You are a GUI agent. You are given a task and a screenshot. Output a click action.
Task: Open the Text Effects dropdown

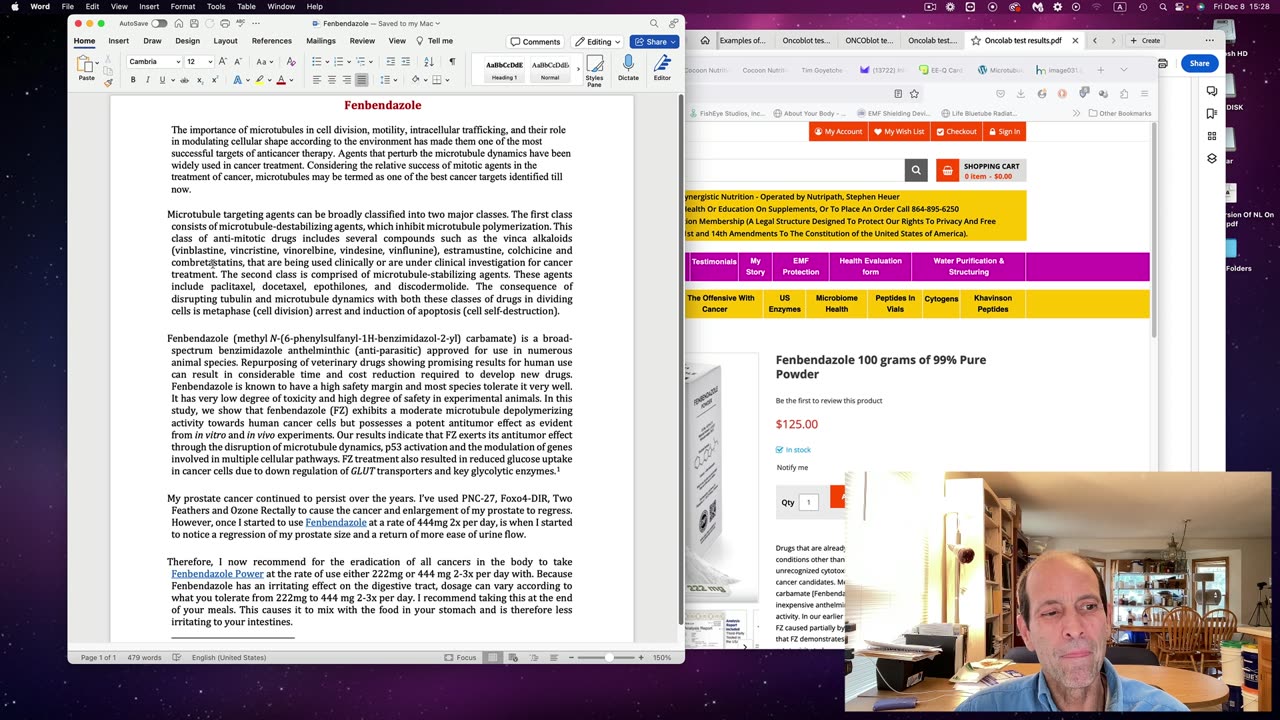(248, 80)
